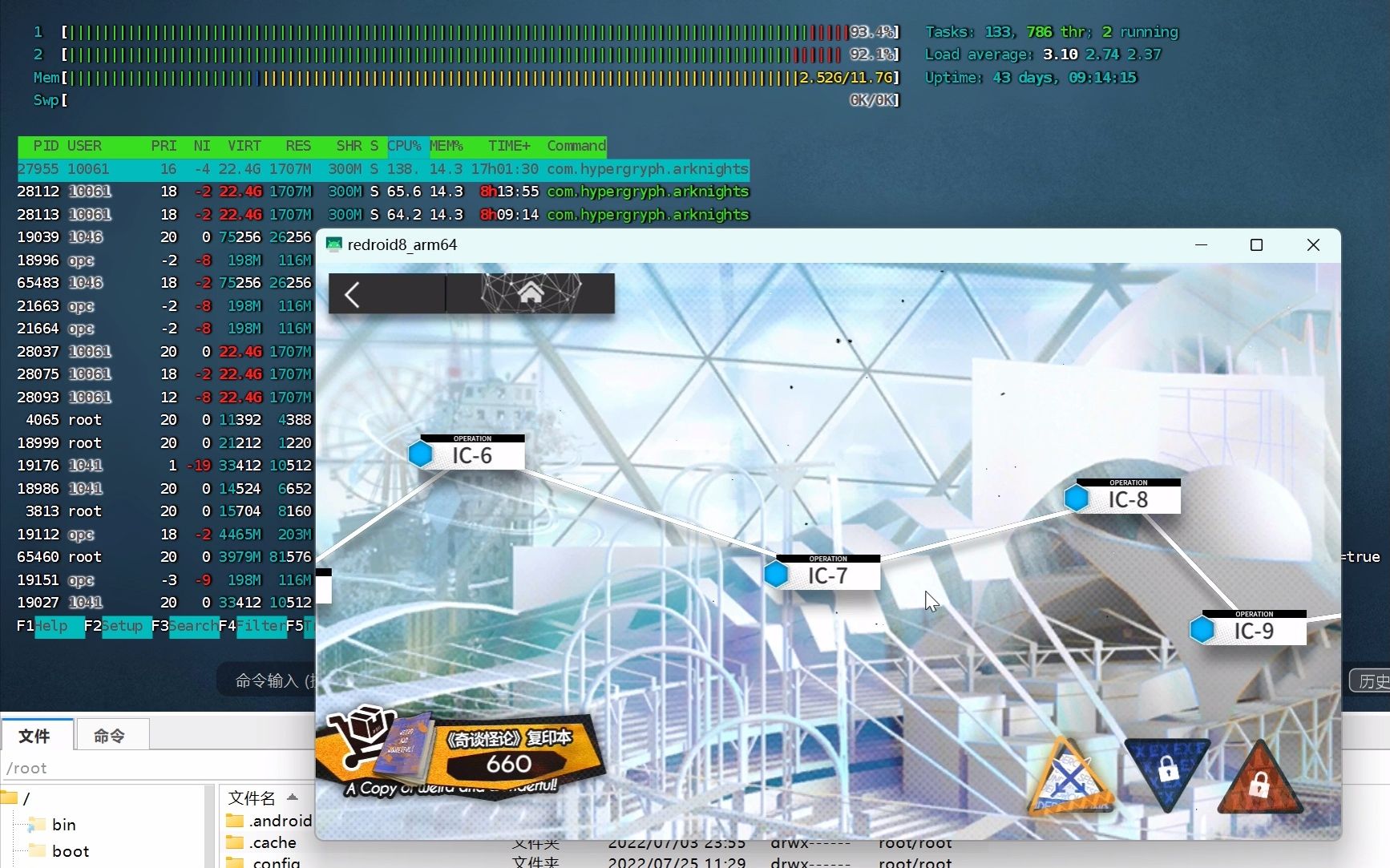Click F4 Filter in htop footer
This screenshot has width=1390, height=868.
[x=253, y=625]
